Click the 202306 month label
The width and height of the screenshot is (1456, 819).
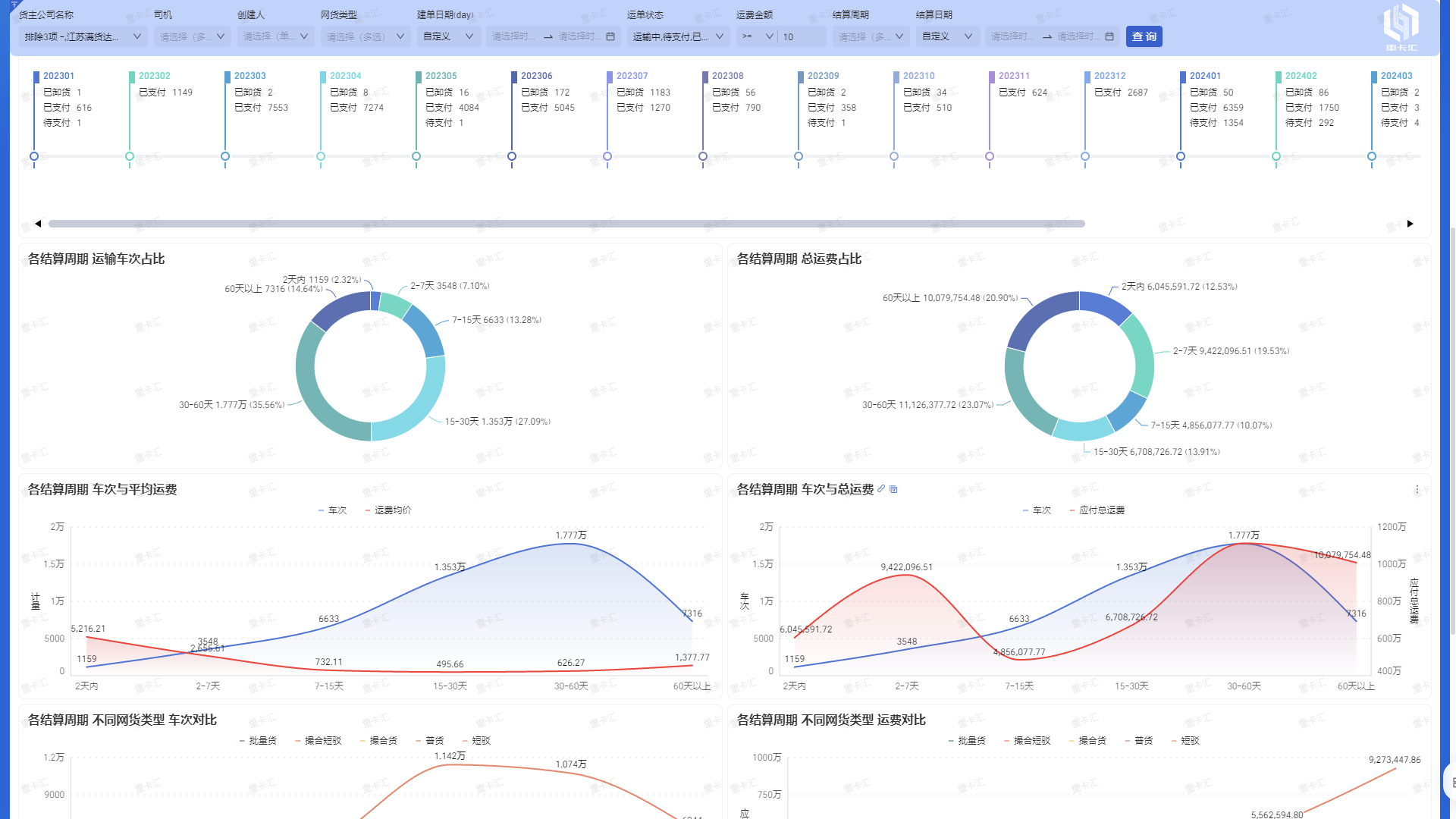pyautogui.click(x=537, y=76)
